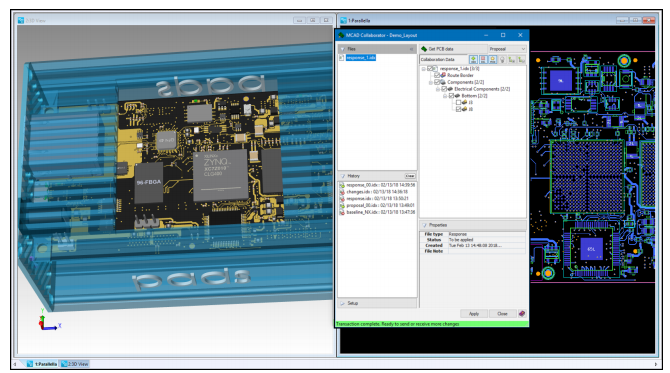Switch to the 2:3D View tab

pyautogui.click(x=75, y=364)
